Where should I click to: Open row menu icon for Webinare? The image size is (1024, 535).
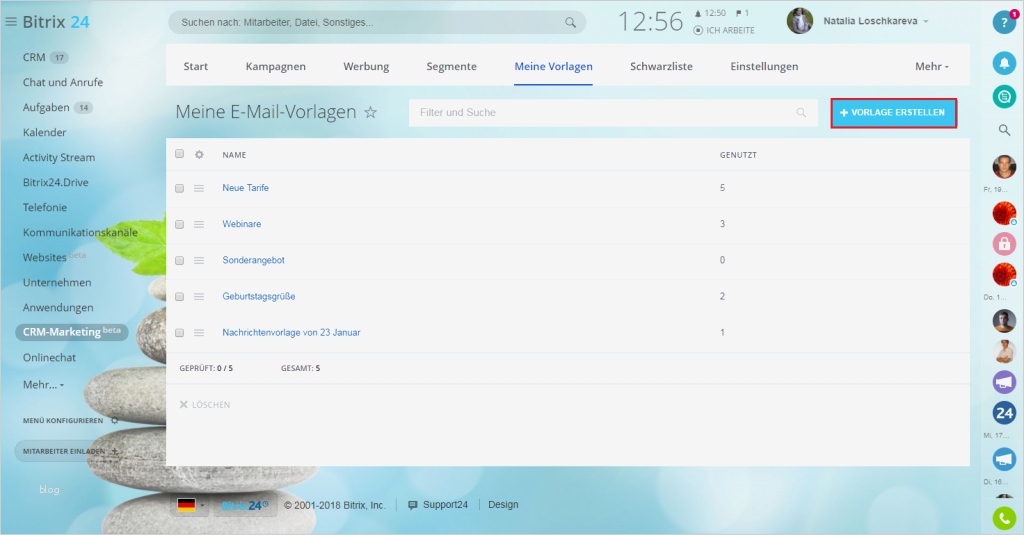point(199,224)
